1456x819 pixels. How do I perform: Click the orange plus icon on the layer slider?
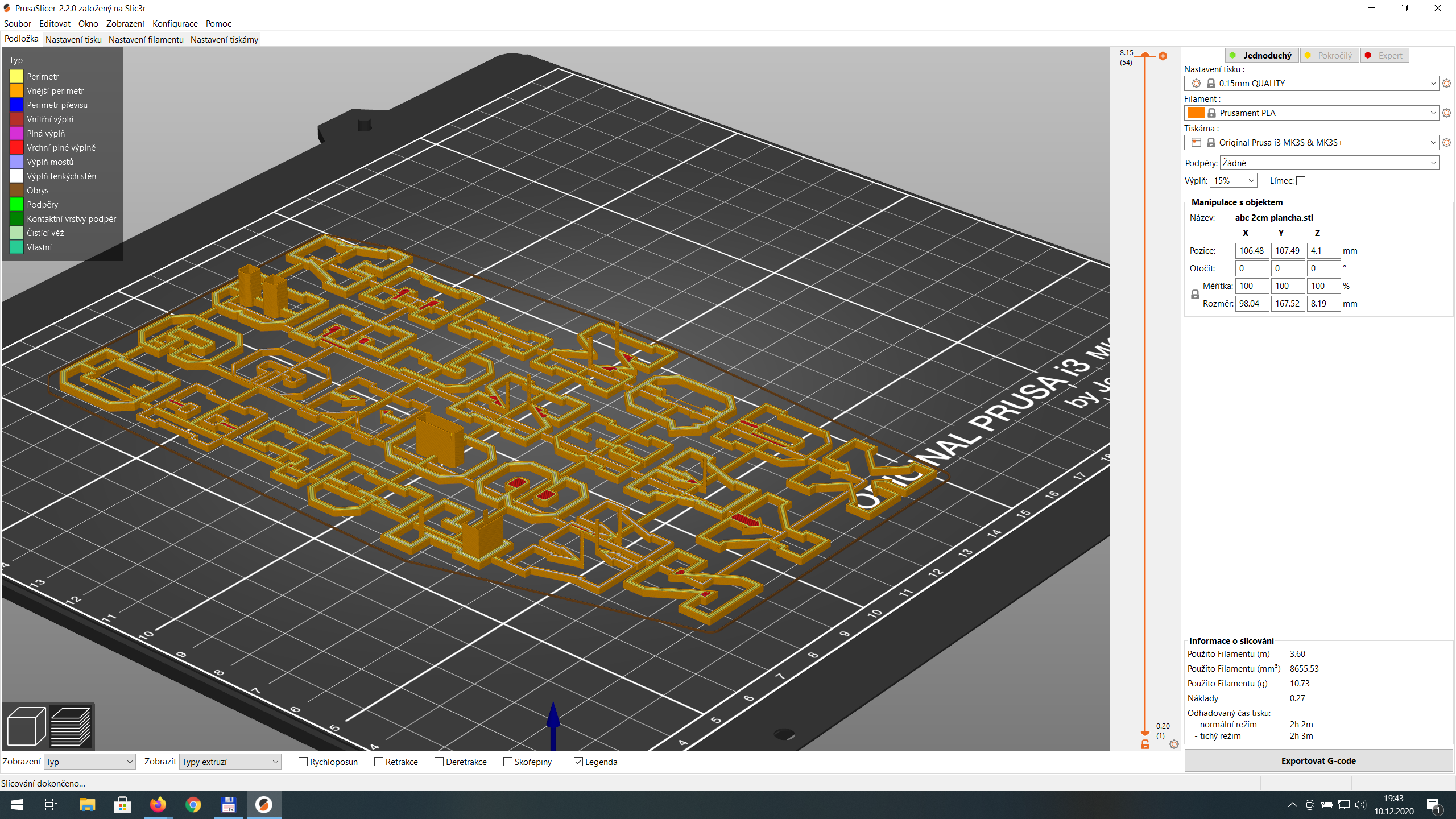(x=1163, y=56)
